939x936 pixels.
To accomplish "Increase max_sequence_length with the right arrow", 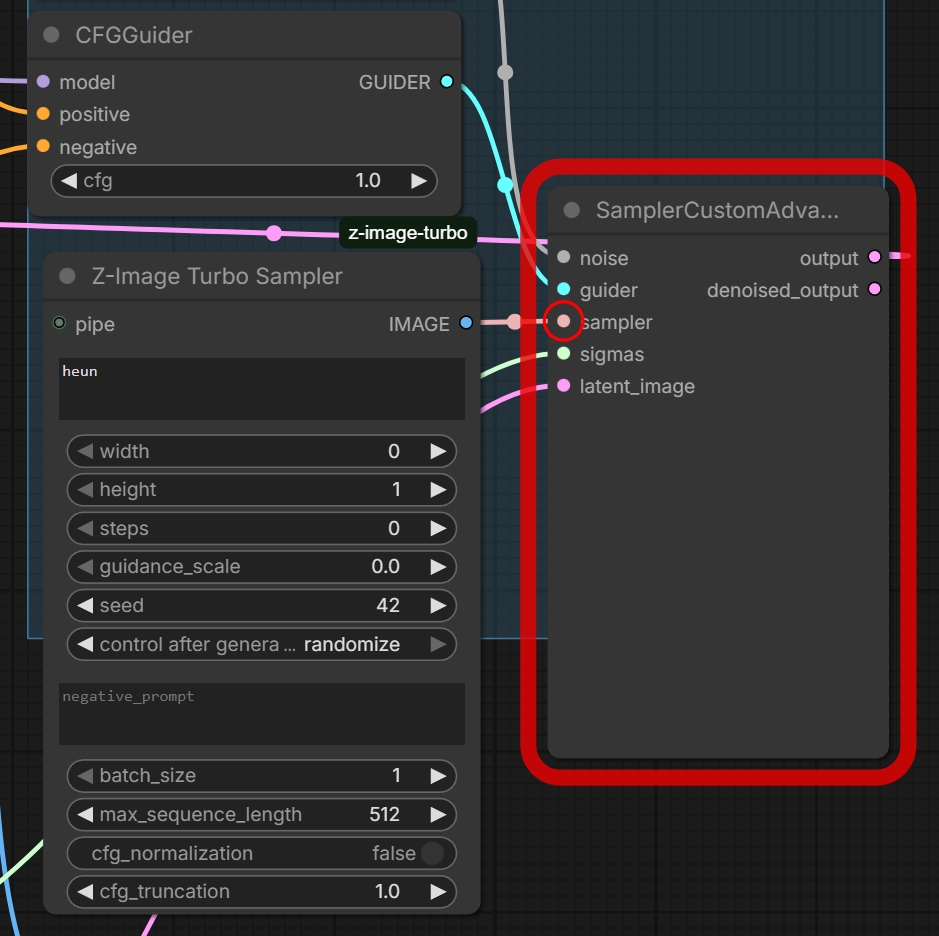I will click(x=438, y=814).
